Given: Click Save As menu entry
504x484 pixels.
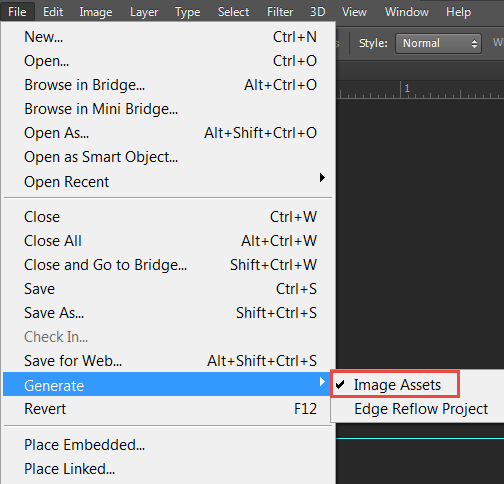Looking at the screenshot, I should click(170, 313).
